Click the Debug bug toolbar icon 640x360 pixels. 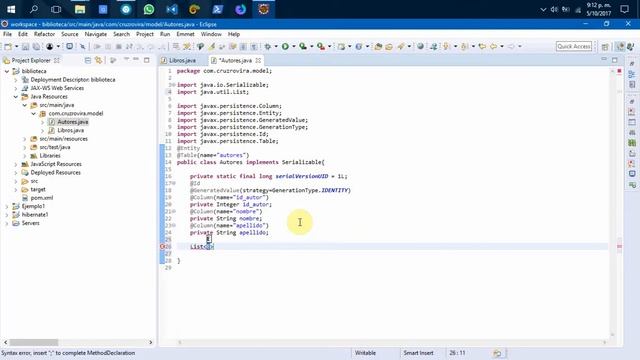[x=268, y=47]
